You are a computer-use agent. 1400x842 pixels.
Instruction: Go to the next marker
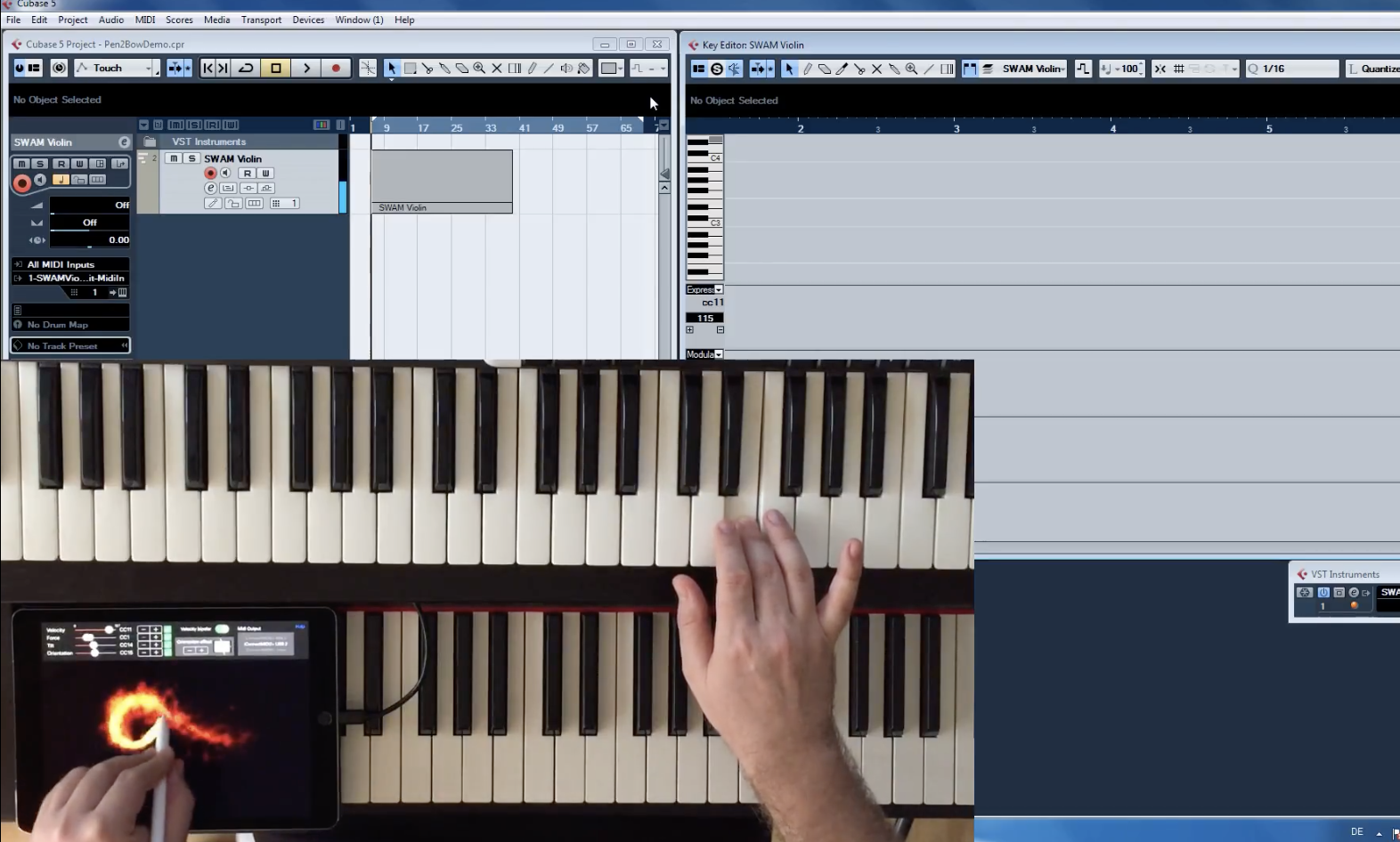point(223,68)
